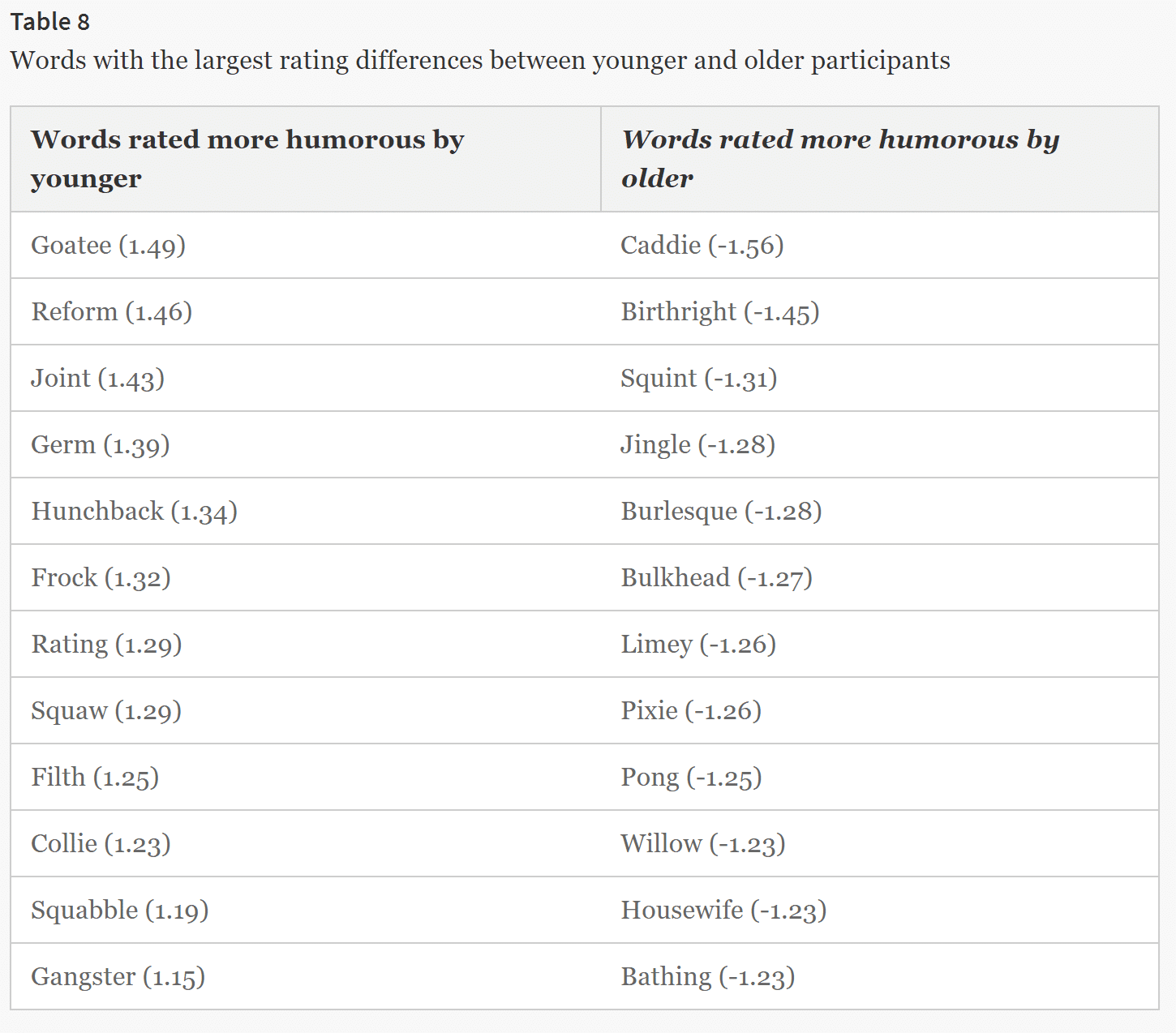
Task: Select the Squabble (1.19) cell
Action: [120, 911]
